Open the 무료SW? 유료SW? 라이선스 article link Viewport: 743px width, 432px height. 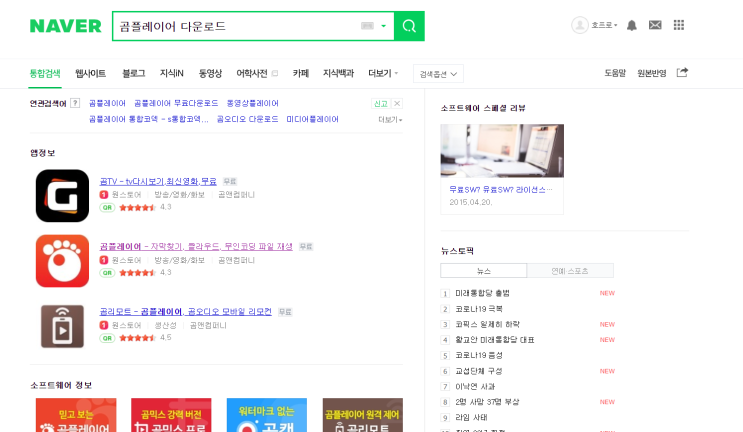(x=500, y=189)
